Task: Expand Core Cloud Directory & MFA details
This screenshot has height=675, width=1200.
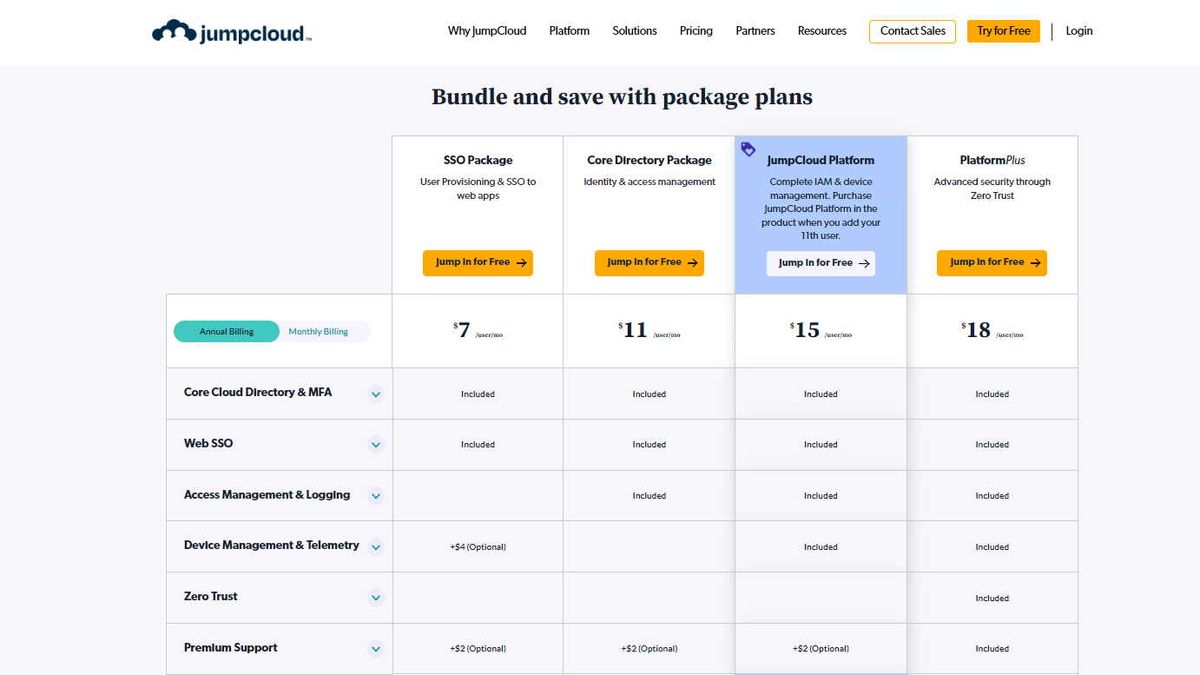Action: 376,394
